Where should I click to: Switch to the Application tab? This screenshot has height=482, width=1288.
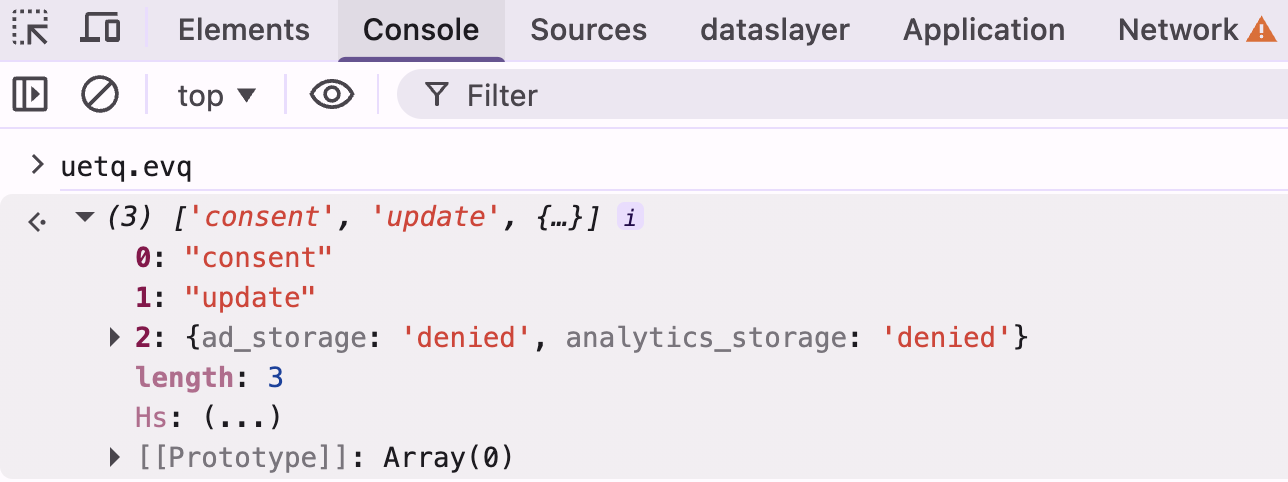point(984,30)
